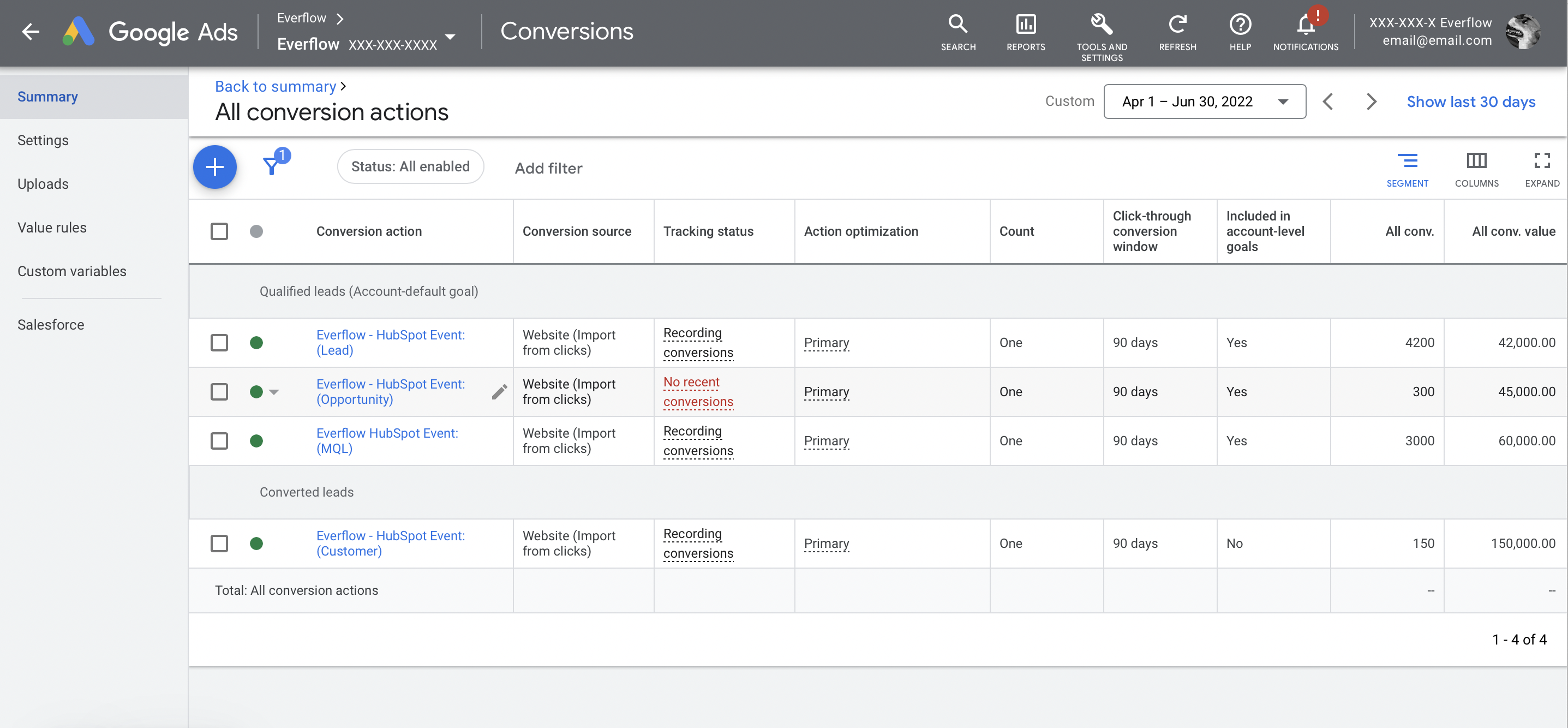Image resolution: width=1568 pixels, height=728 pixels.
Task: Click the Conversion action column header
Action: [x=369, y=231]
